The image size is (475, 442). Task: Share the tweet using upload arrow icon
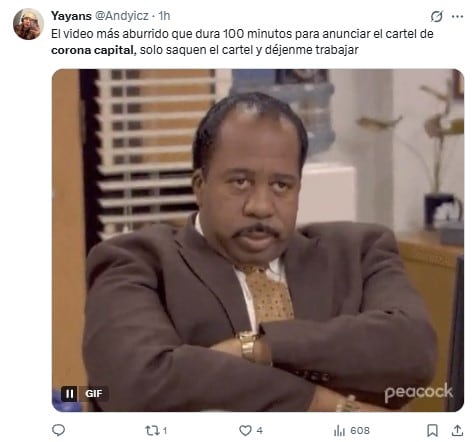click(457, 430)
